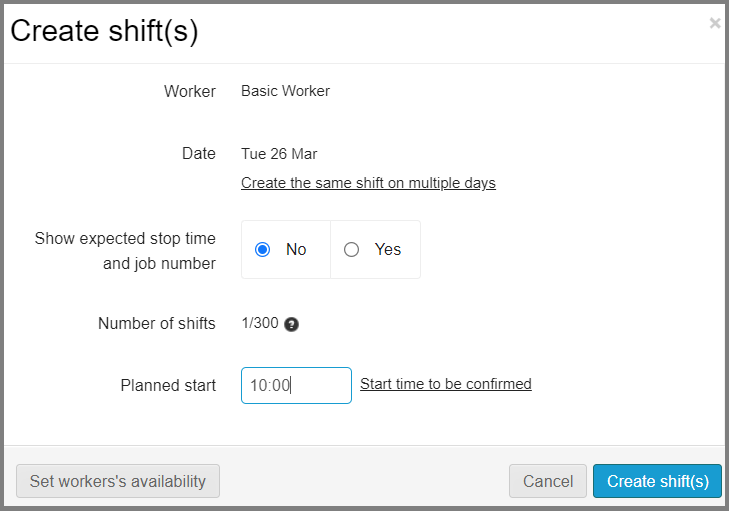Click the 'Planned start' field label
This screenshot has width=729, height=511.
168,386
